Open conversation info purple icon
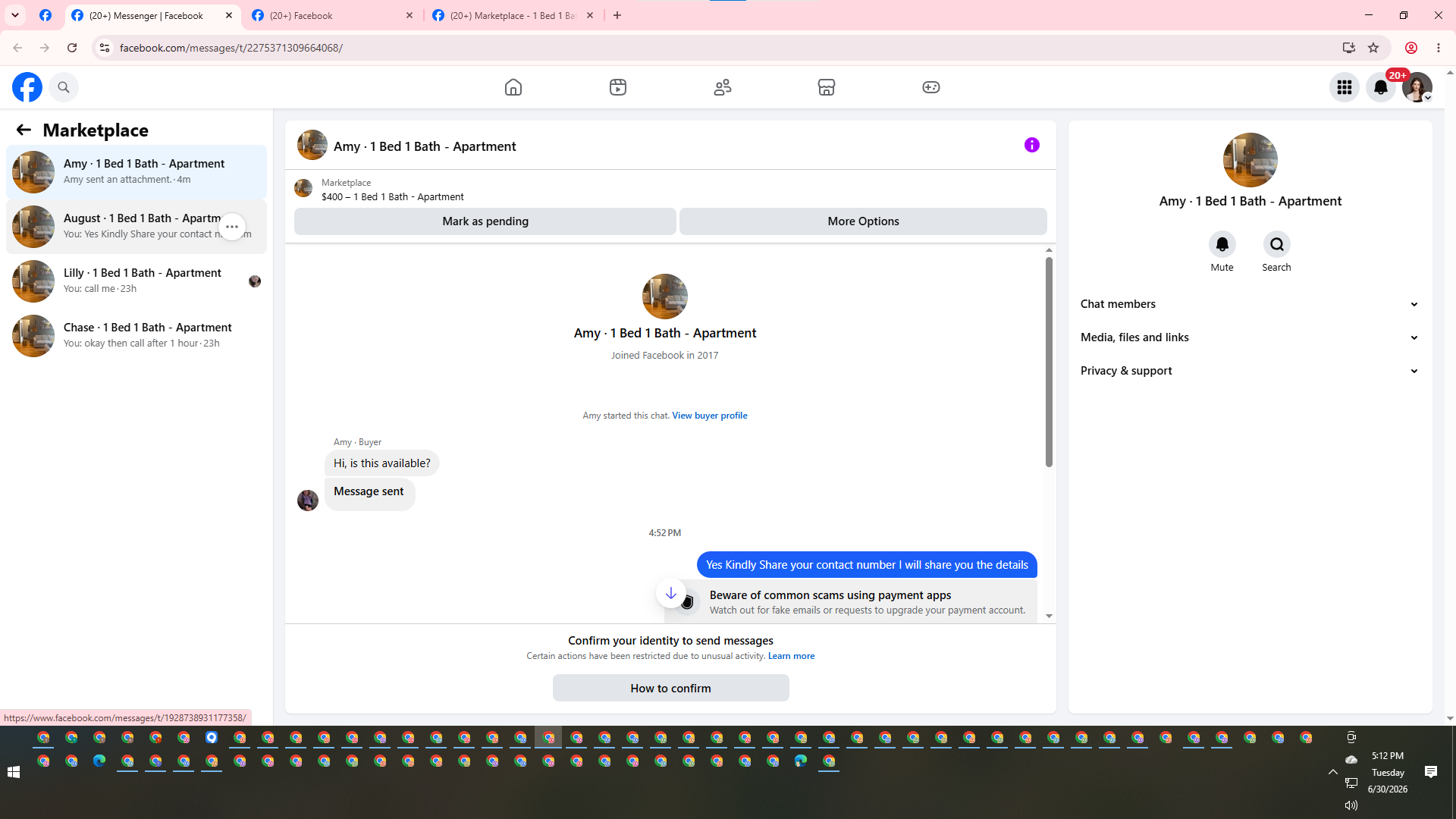This screenshot has height=819, width=1456. point(1032,145)
